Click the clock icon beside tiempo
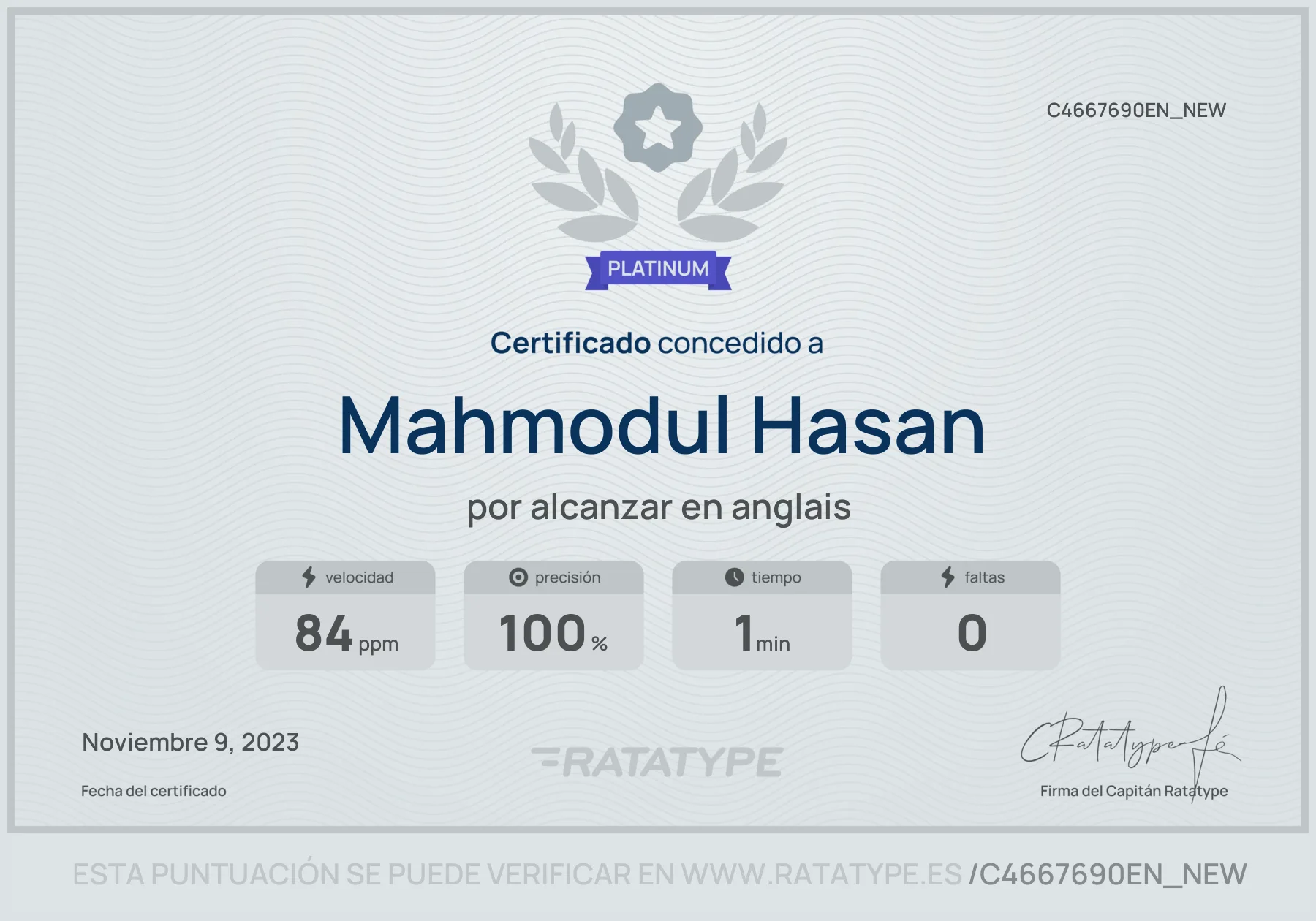 click(734, 577)
